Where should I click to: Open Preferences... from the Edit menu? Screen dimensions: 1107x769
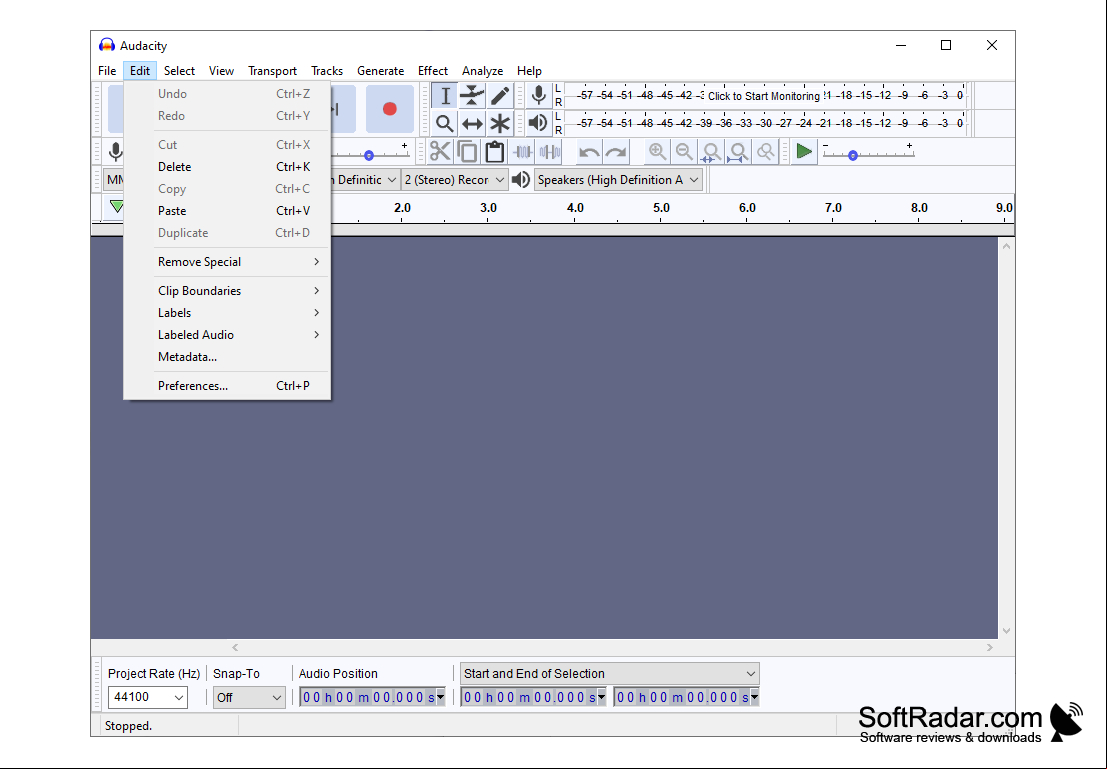(x=227, y=386)
